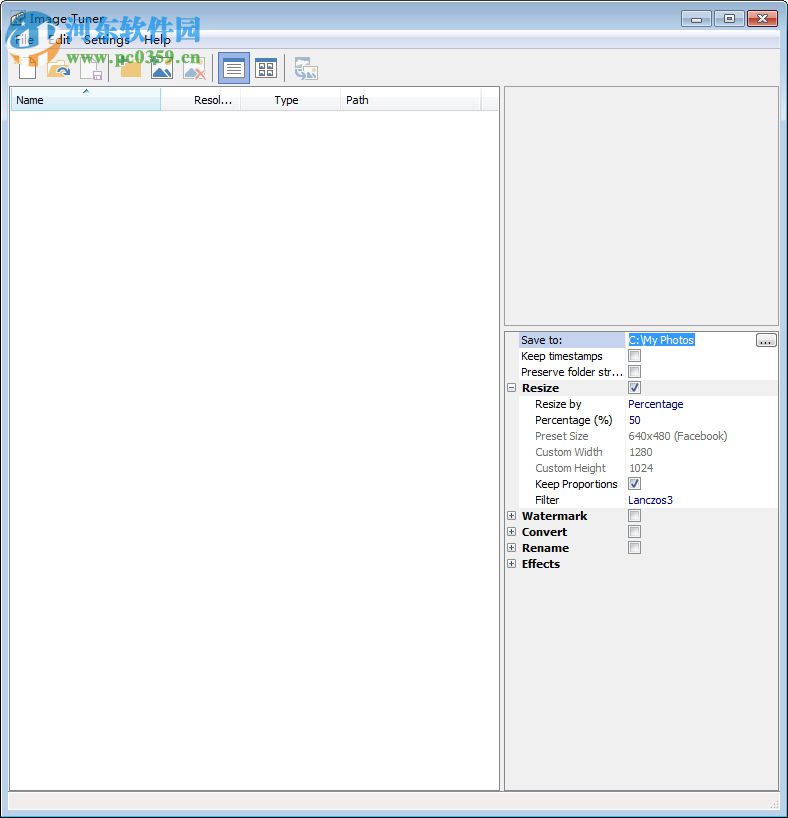Open the File menu
Image resolution: width=788 pixels, height=818 pixels.
[24, 40]
